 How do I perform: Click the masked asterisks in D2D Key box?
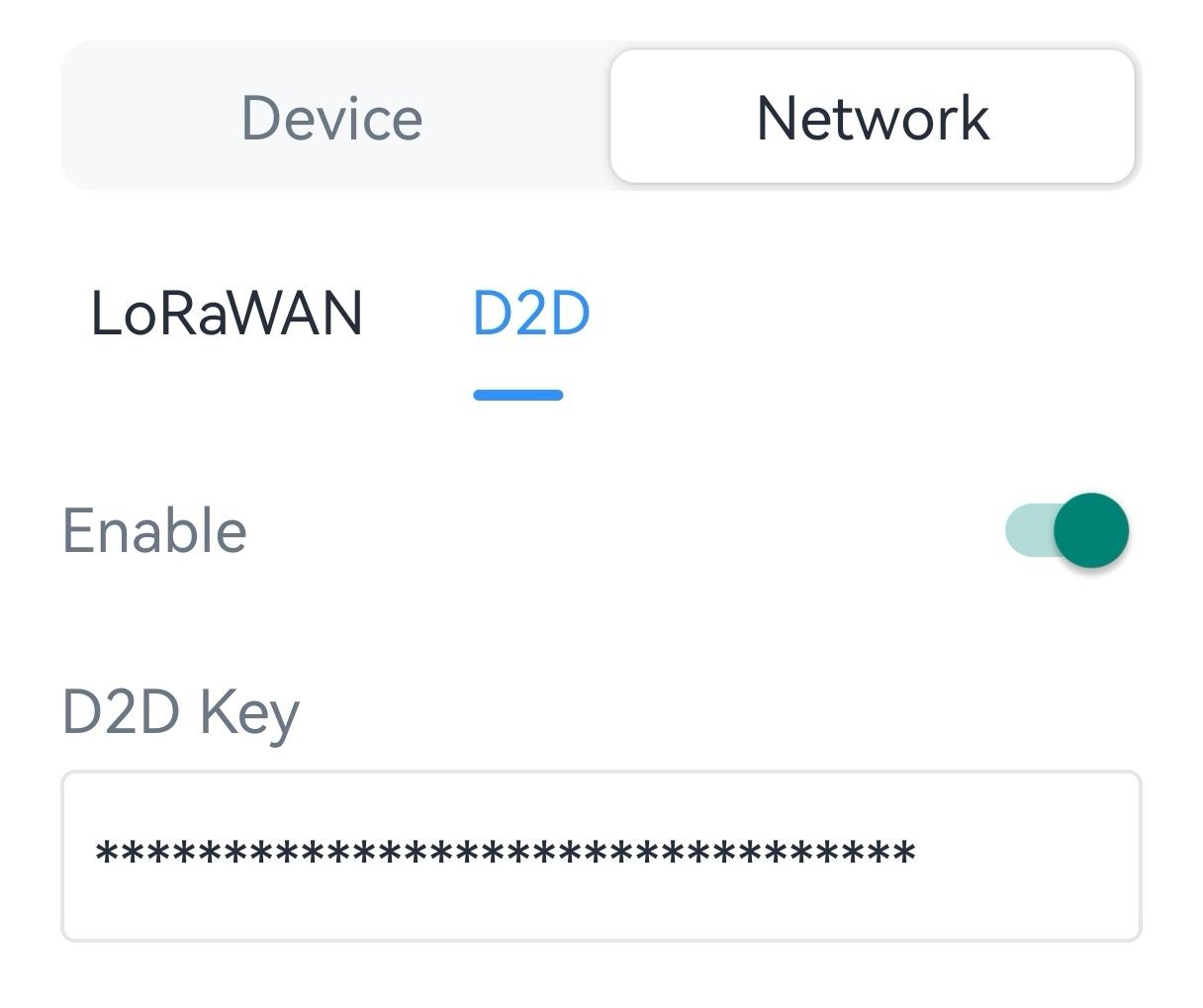point(505,853)
